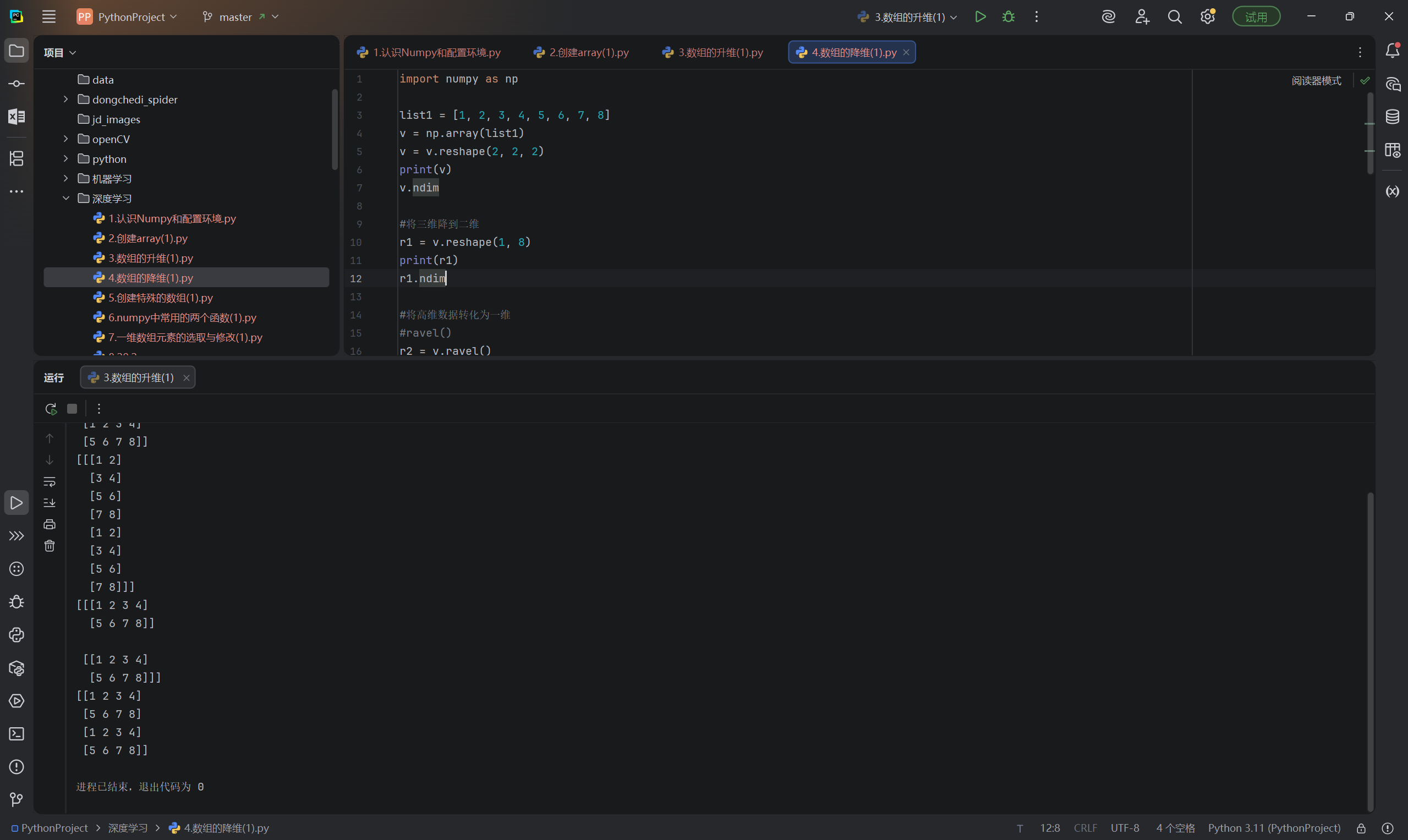Switch to tab 3.数组的升维(1).py
1408x840 pixels.
click(713, 52)
